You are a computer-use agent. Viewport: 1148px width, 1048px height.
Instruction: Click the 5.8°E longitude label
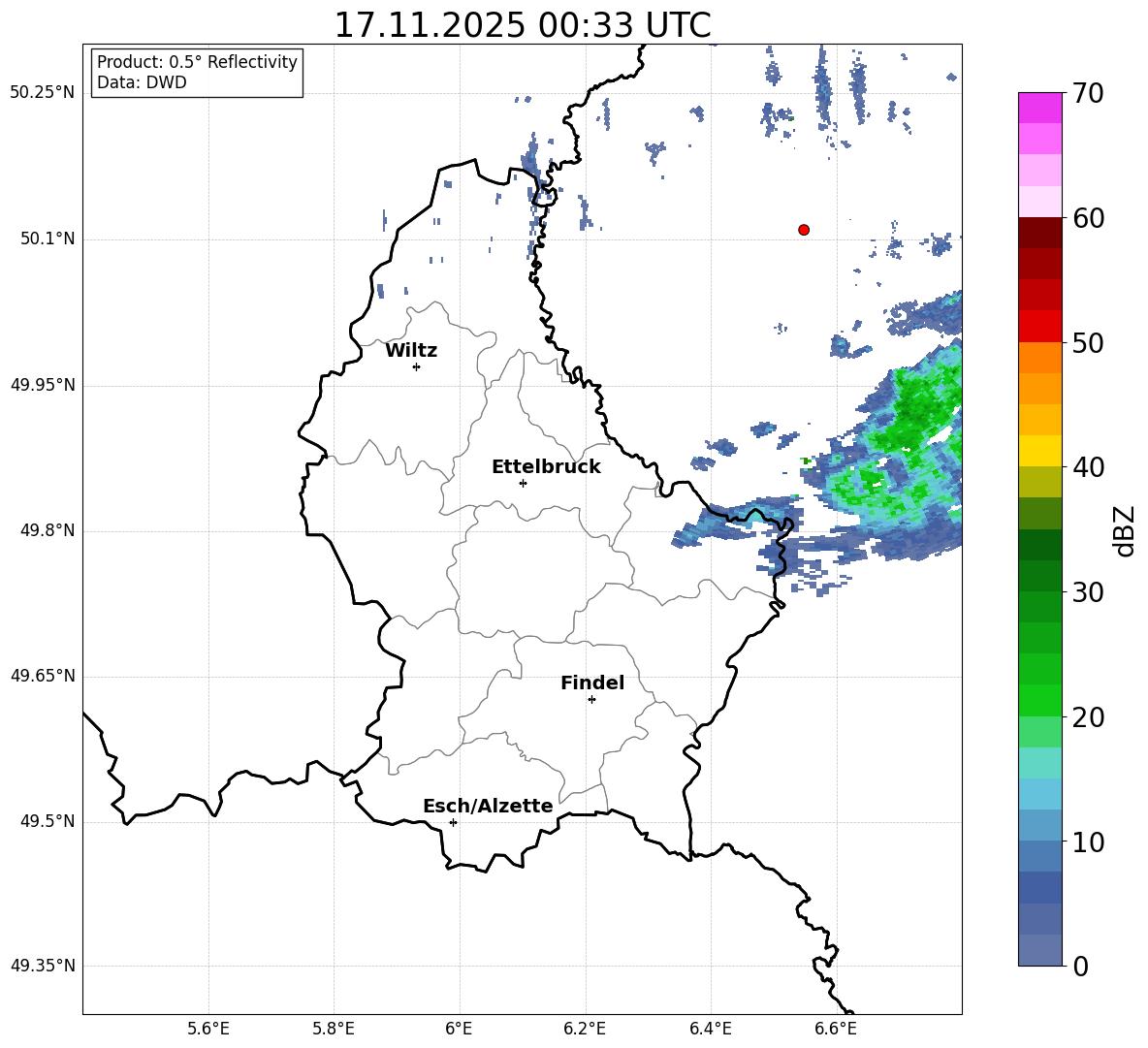[334, 1029]
